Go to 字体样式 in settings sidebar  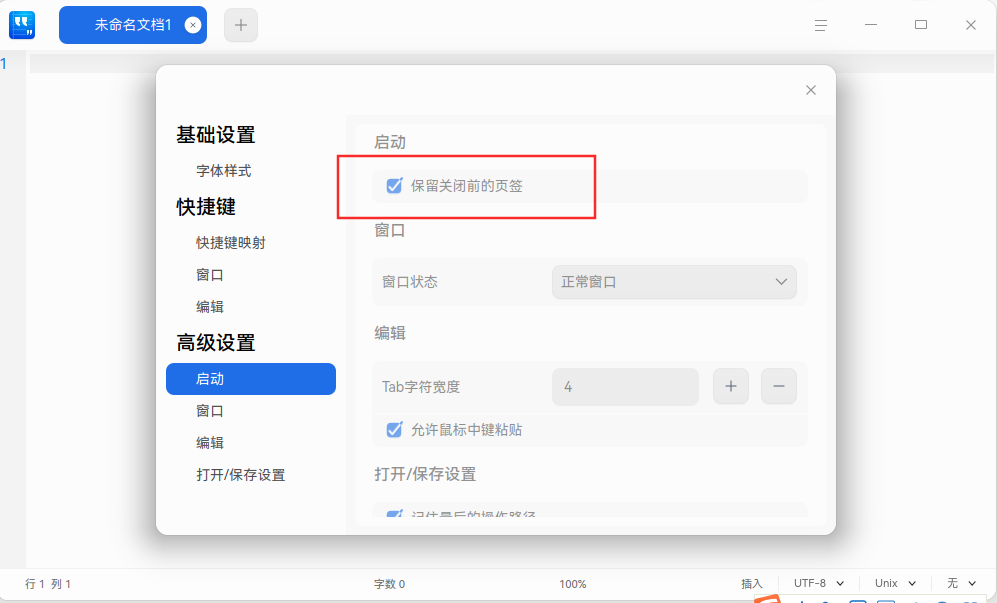pos(224,170)
